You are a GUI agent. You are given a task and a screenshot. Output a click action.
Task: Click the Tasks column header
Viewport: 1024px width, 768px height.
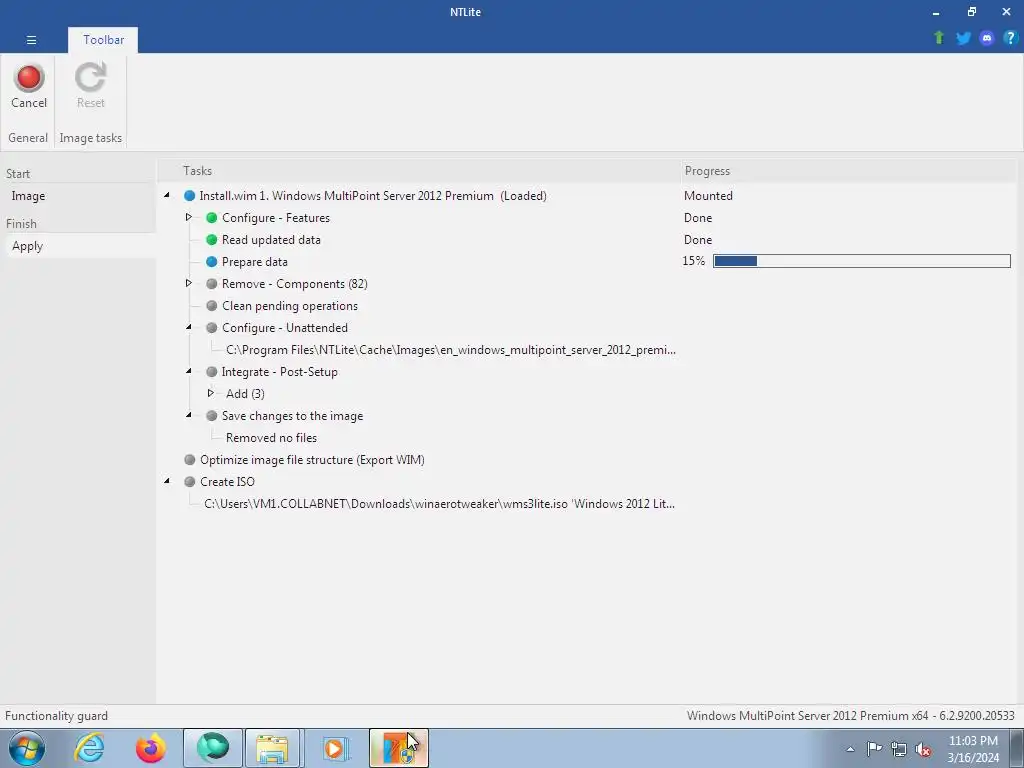coord(197,170)
